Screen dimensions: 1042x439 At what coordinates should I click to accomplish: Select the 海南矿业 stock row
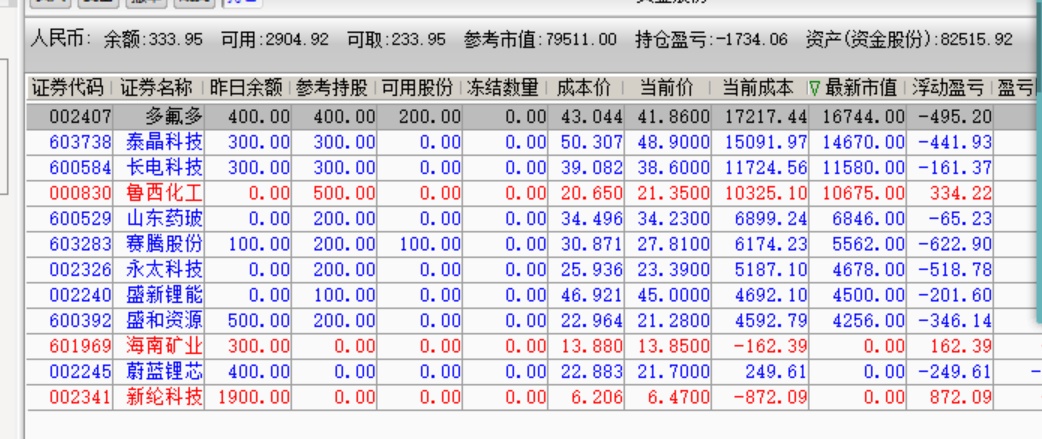click(530, 346)
